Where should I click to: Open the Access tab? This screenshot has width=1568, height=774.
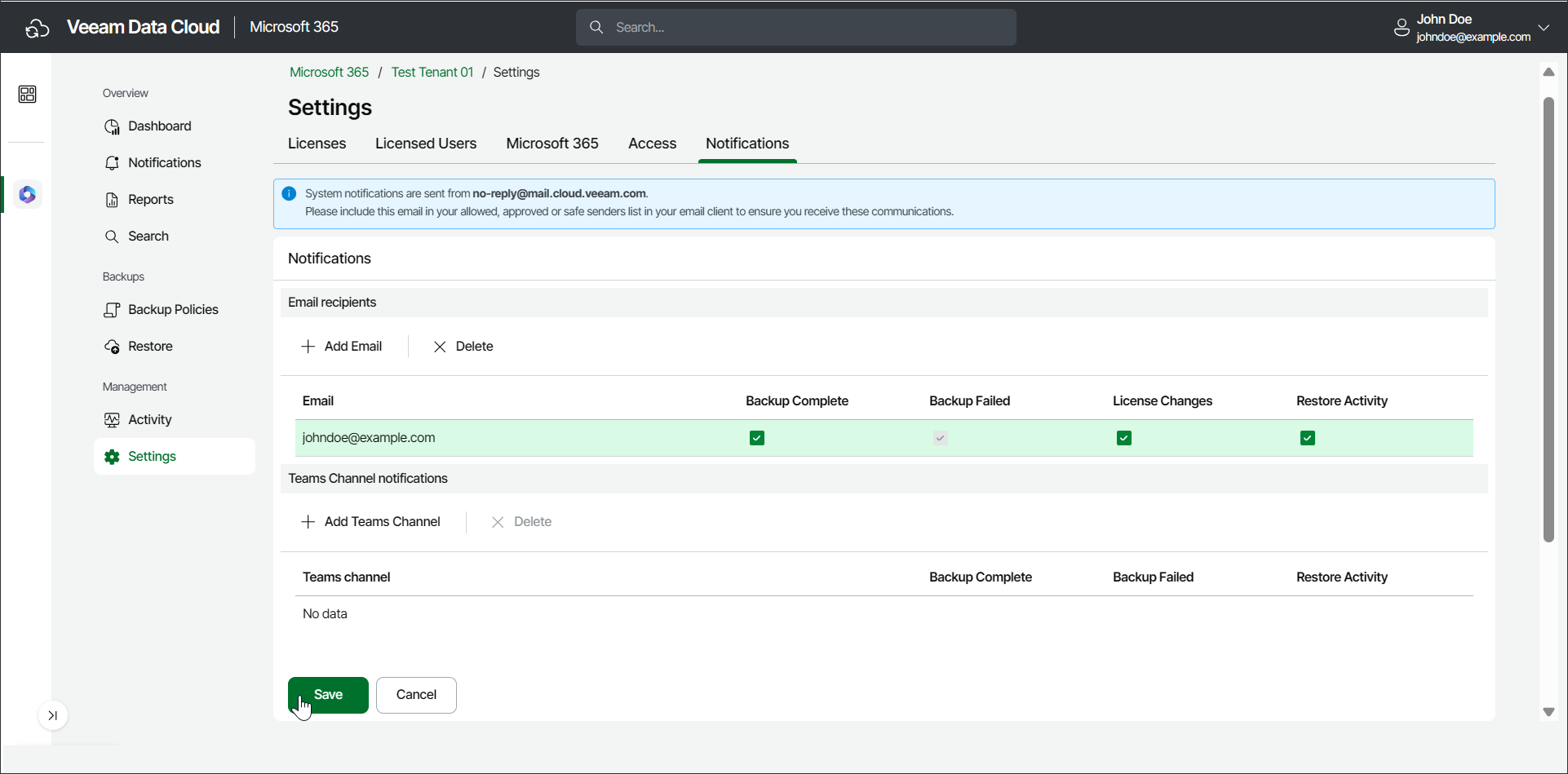[652, 144]
